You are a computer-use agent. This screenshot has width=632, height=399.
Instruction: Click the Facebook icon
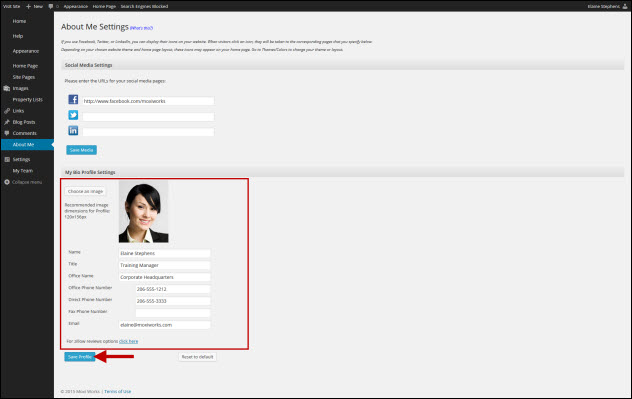click(73, 99)
